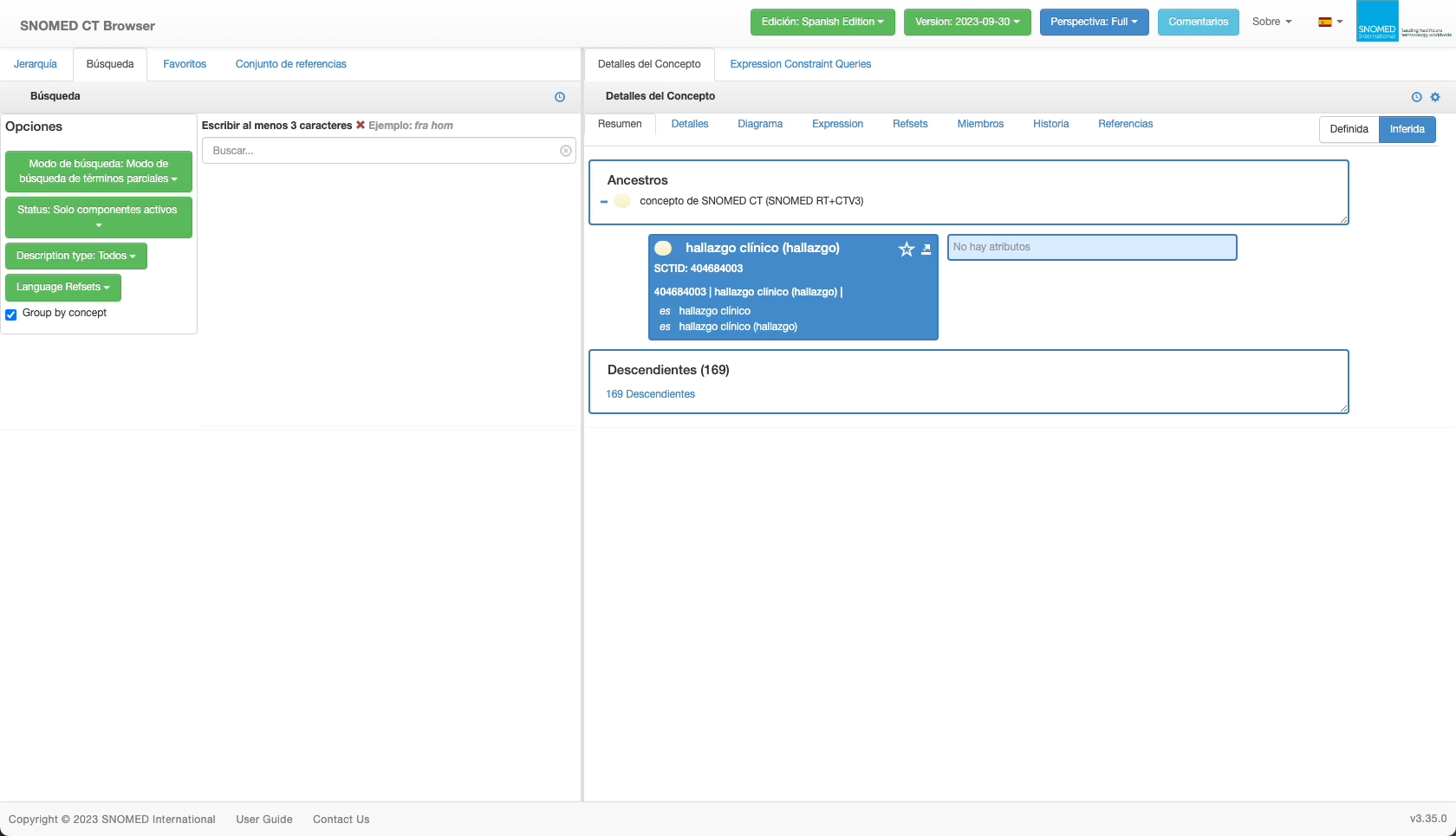Open the Detalles subtab

pyautogui.click(x=690, y=124)
